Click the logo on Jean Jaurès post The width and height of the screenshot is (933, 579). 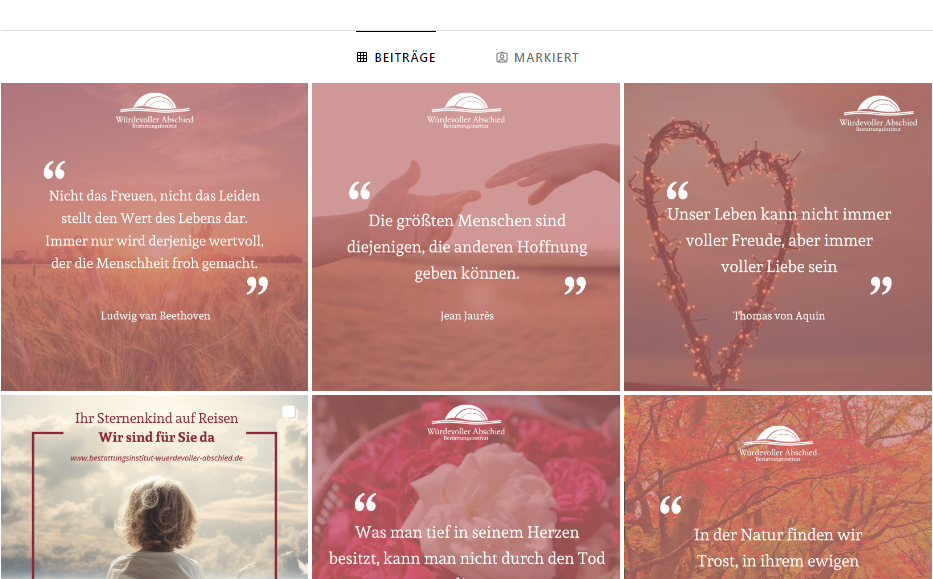(466, 110)
